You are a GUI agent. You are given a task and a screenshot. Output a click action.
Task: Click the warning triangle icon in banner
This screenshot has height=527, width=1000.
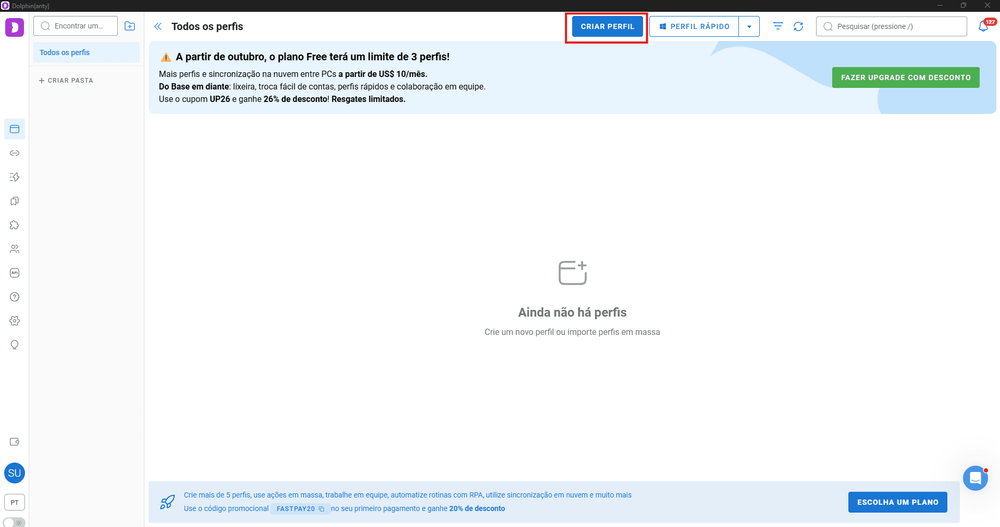[166, 57]
